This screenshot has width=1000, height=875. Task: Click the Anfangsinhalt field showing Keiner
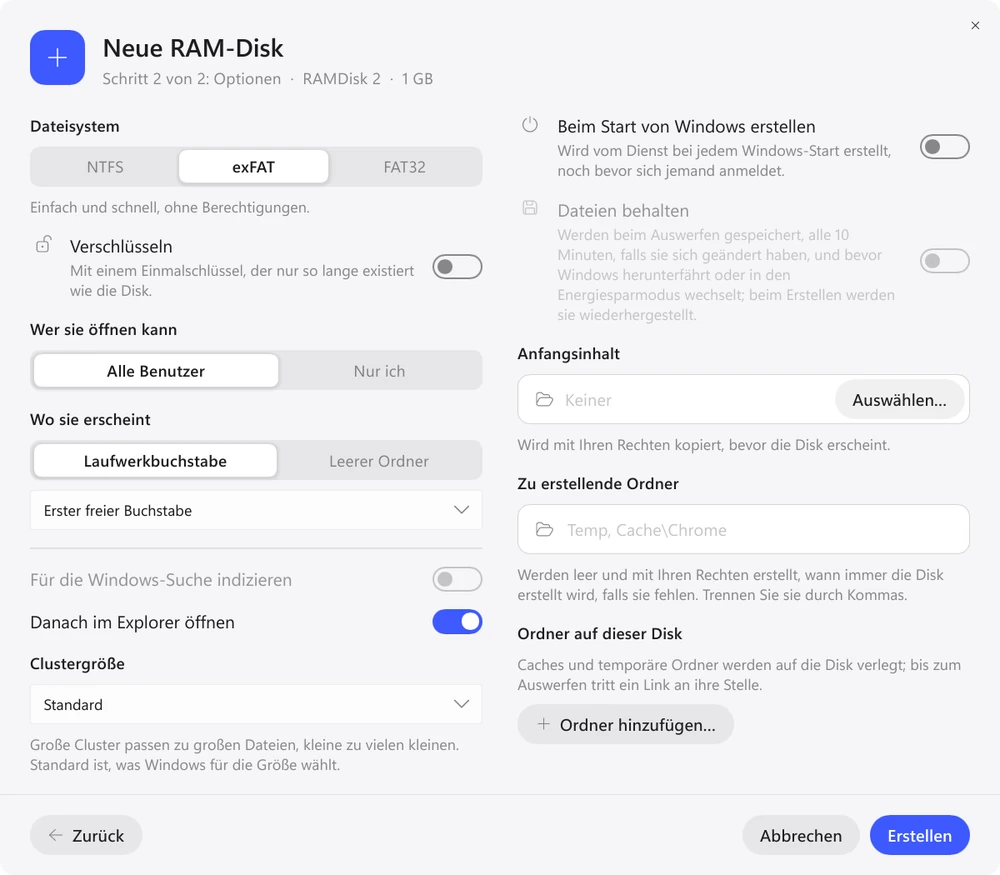pyautogui.click(x=744, y=399)
